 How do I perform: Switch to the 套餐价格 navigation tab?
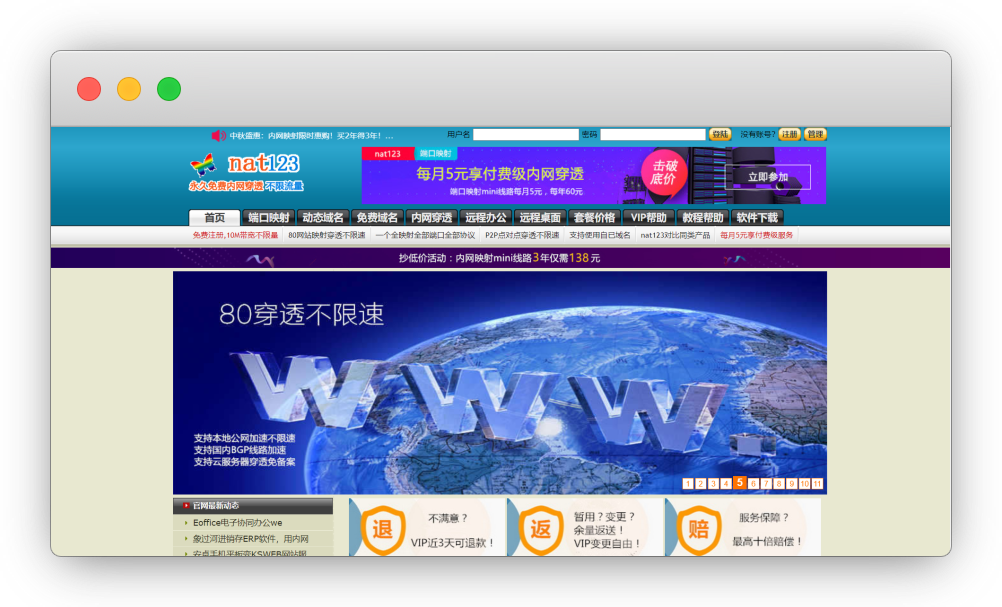593,217
